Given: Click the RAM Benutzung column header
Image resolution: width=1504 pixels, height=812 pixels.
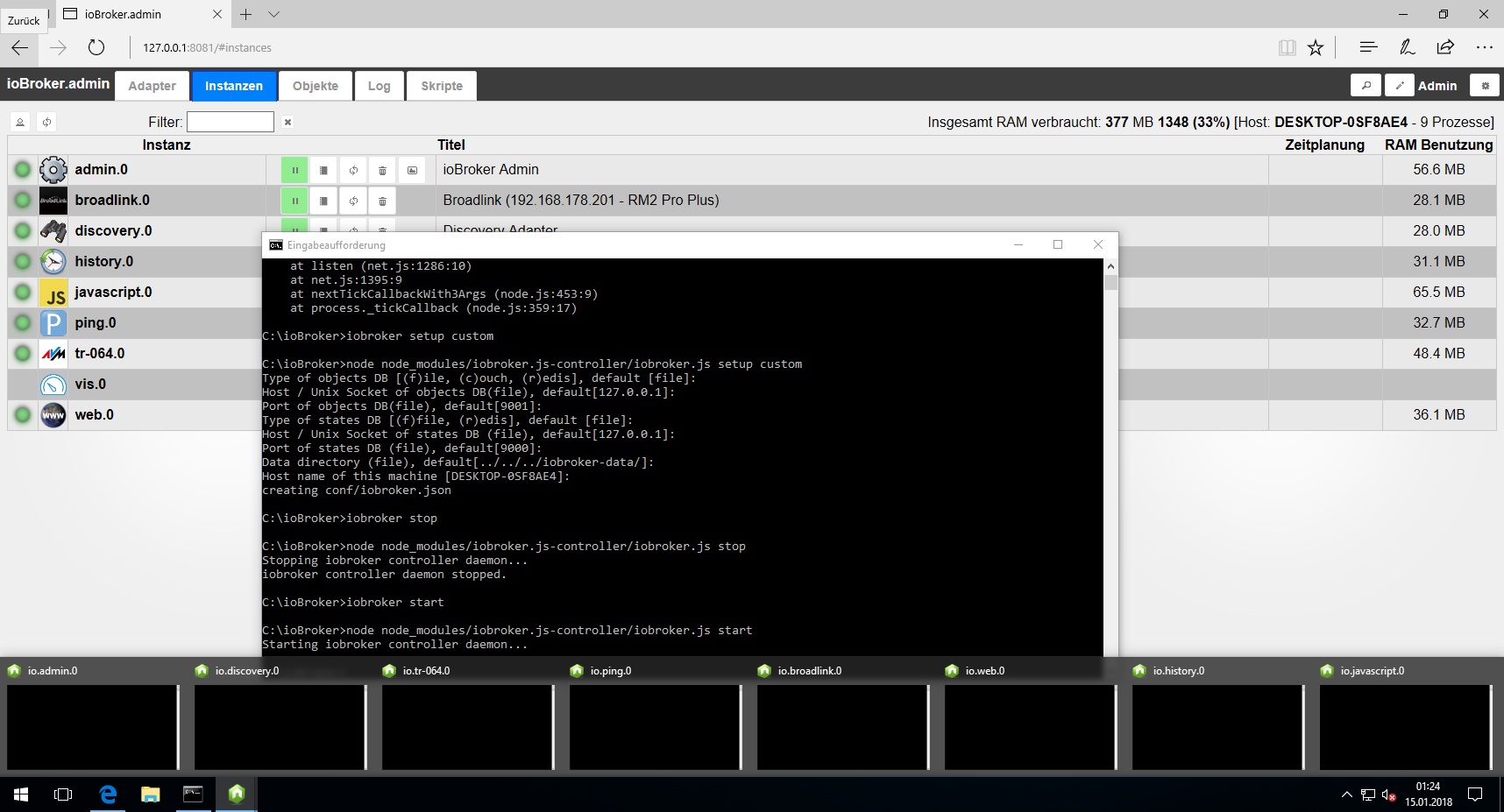Looking at the screenshot, I should pos(1438,145).
